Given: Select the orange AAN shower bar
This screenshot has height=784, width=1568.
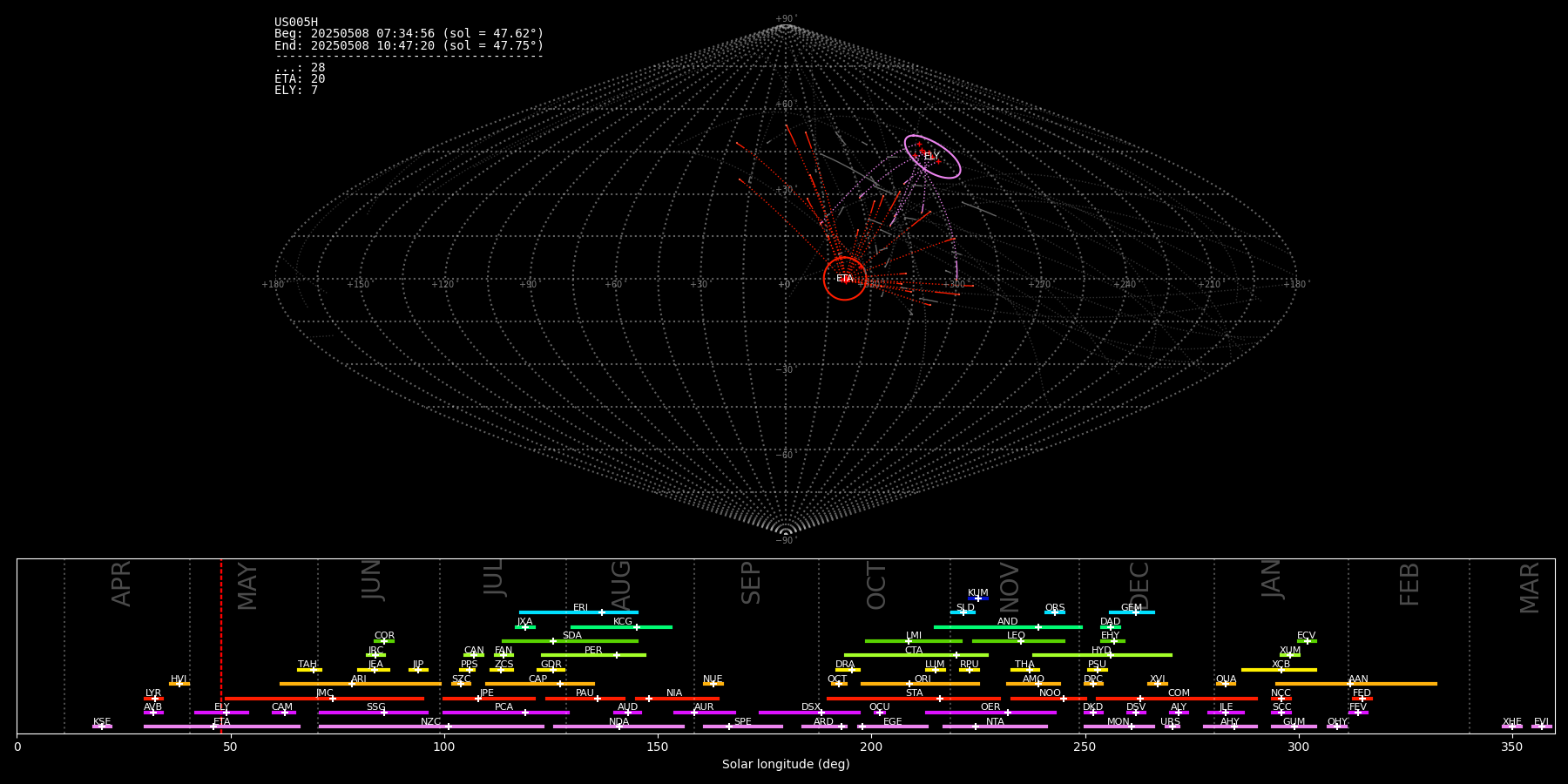Looking at the screenshot, I should tap(1394, 684).
